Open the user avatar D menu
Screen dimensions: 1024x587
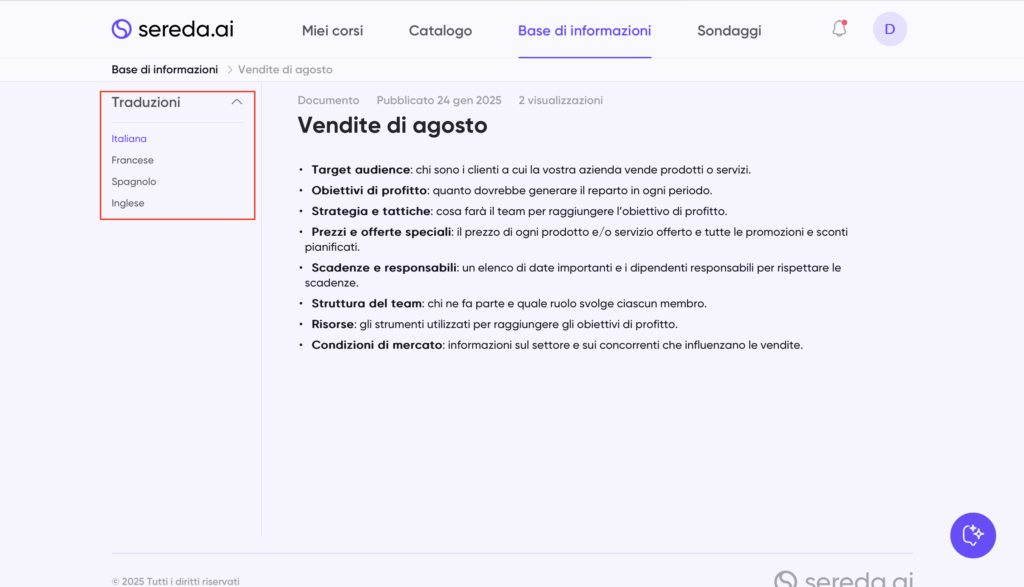click(889, 29)
